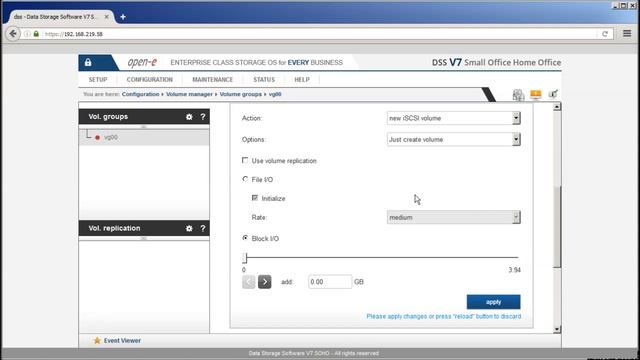
Task: Click the server/documents icon top right
Action: 518,95
